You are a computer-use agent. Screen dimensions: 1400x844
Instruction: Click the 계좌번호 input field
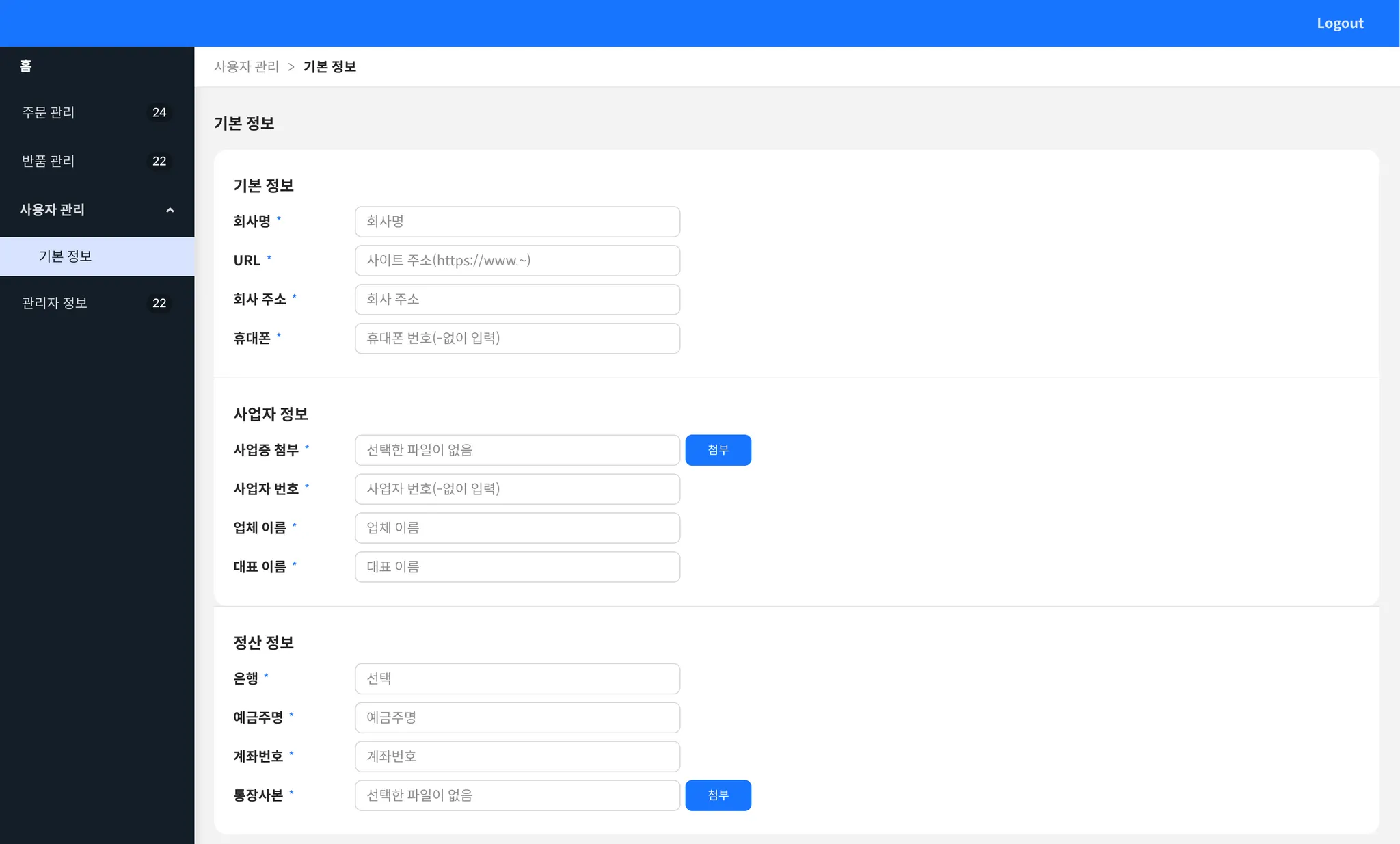(517, 756)
